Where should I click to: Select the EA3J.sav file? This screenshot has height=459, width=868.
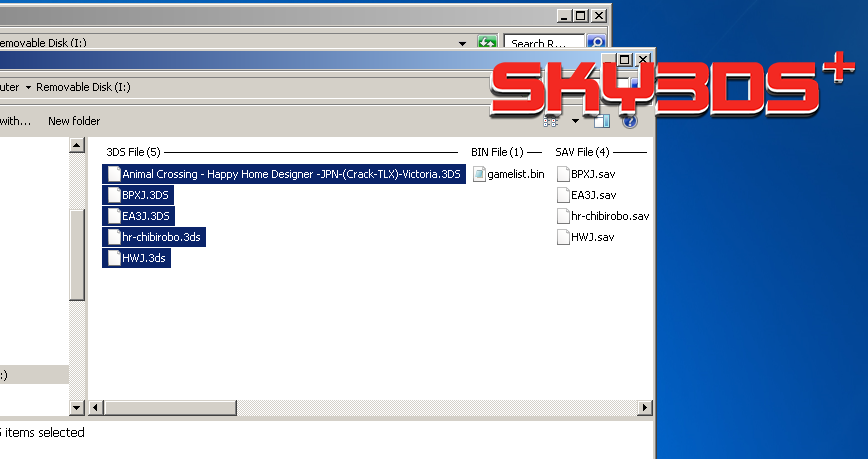coord(586,195)
